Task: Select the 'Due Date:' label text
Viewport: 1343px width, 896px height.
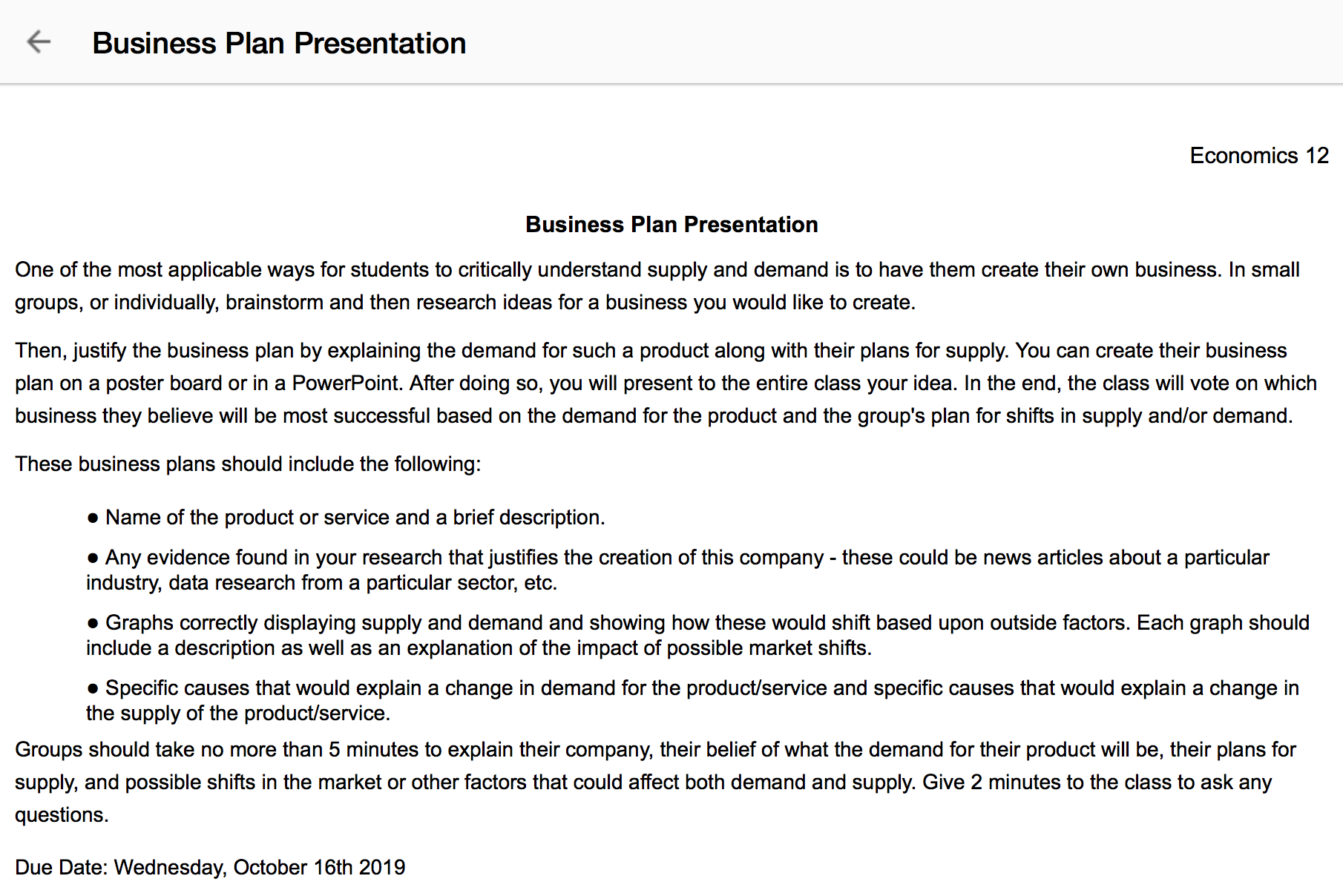Action: point(62,867)
